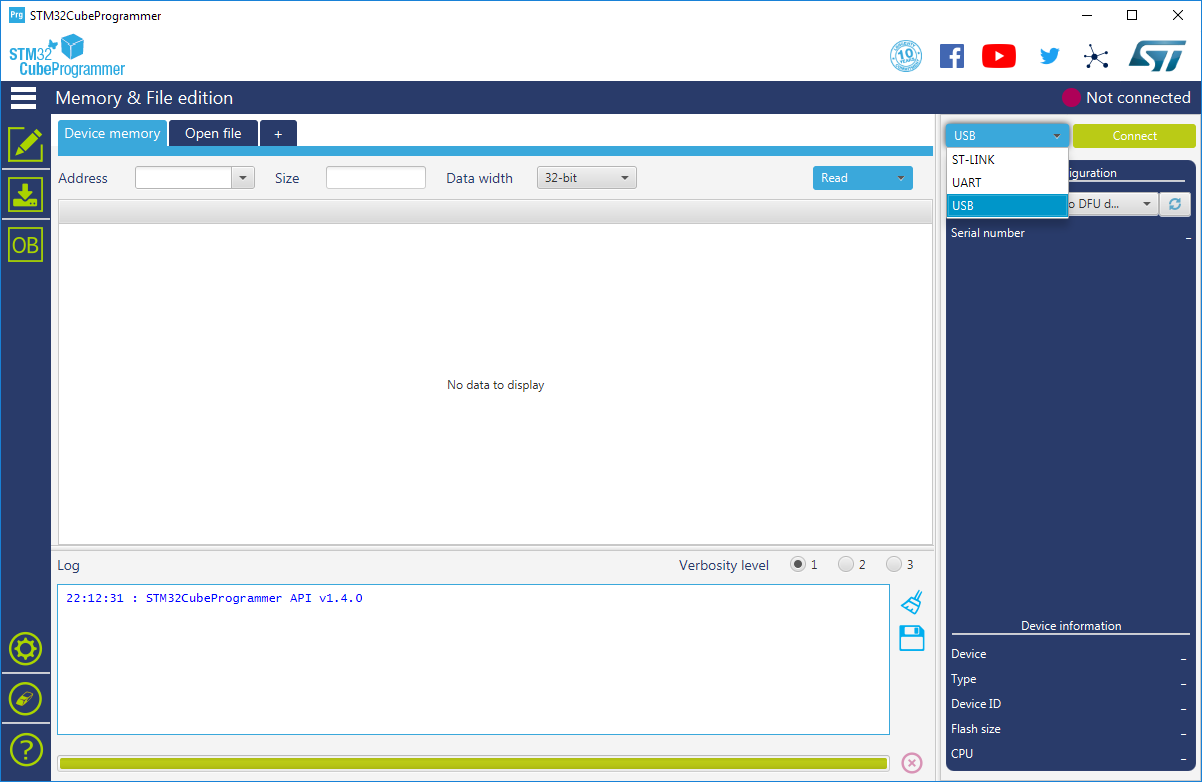Image resolution: width=1202 pixels, height=782 pixels.
Task: Click the 10 years anniversary badge
Action: click(906, 56)
